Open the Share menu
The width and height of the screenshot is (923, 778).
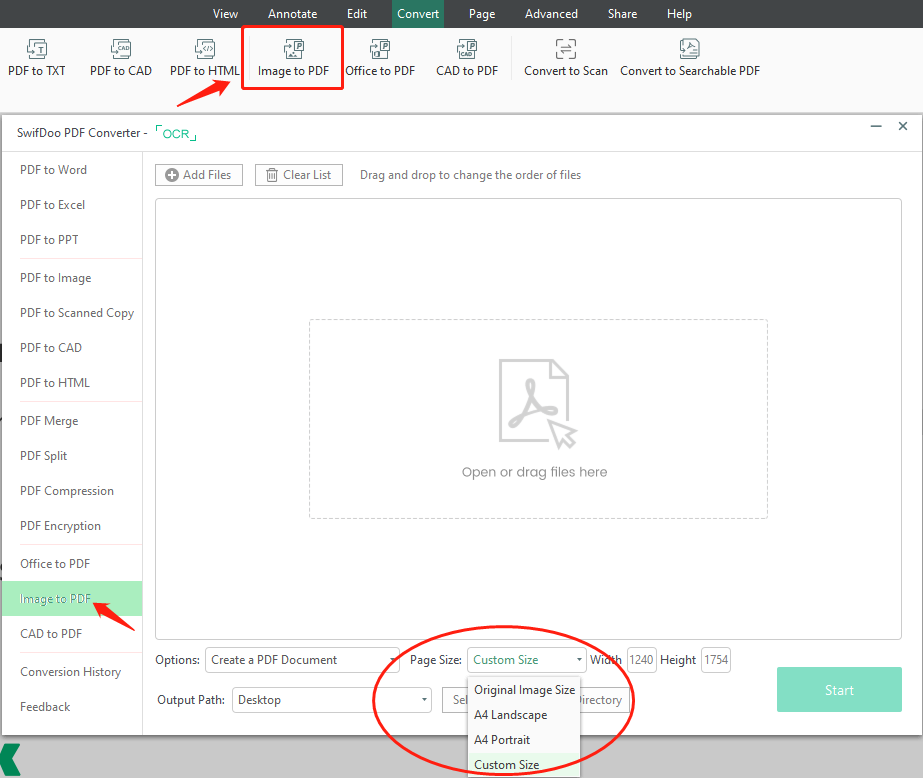coord(622,14)
